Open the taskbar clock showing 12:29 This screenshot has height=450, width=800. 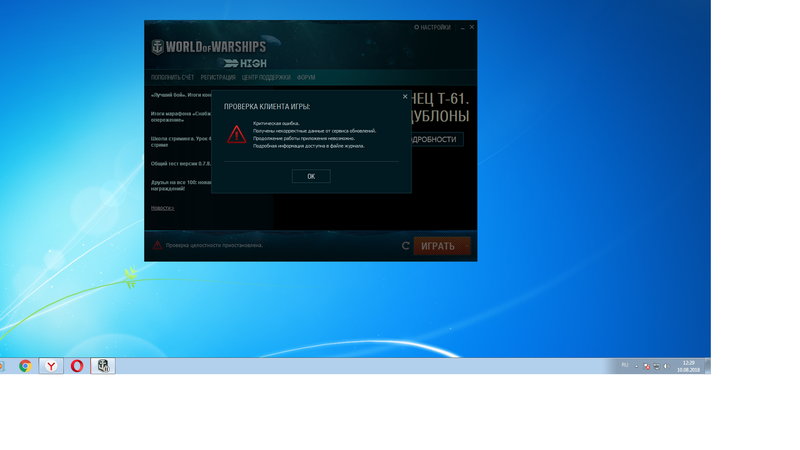tap(688, 366)
